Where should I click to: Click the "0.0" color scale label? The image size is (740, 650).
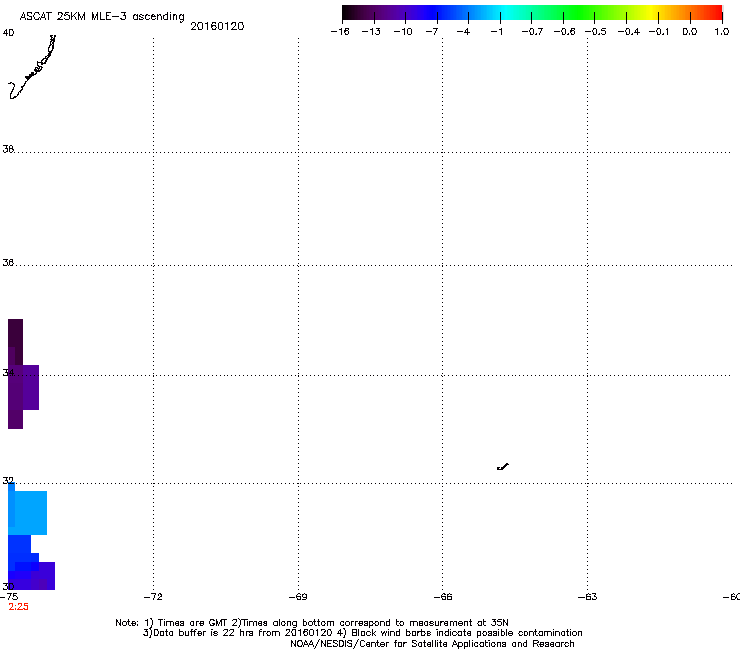pos(690,32)
